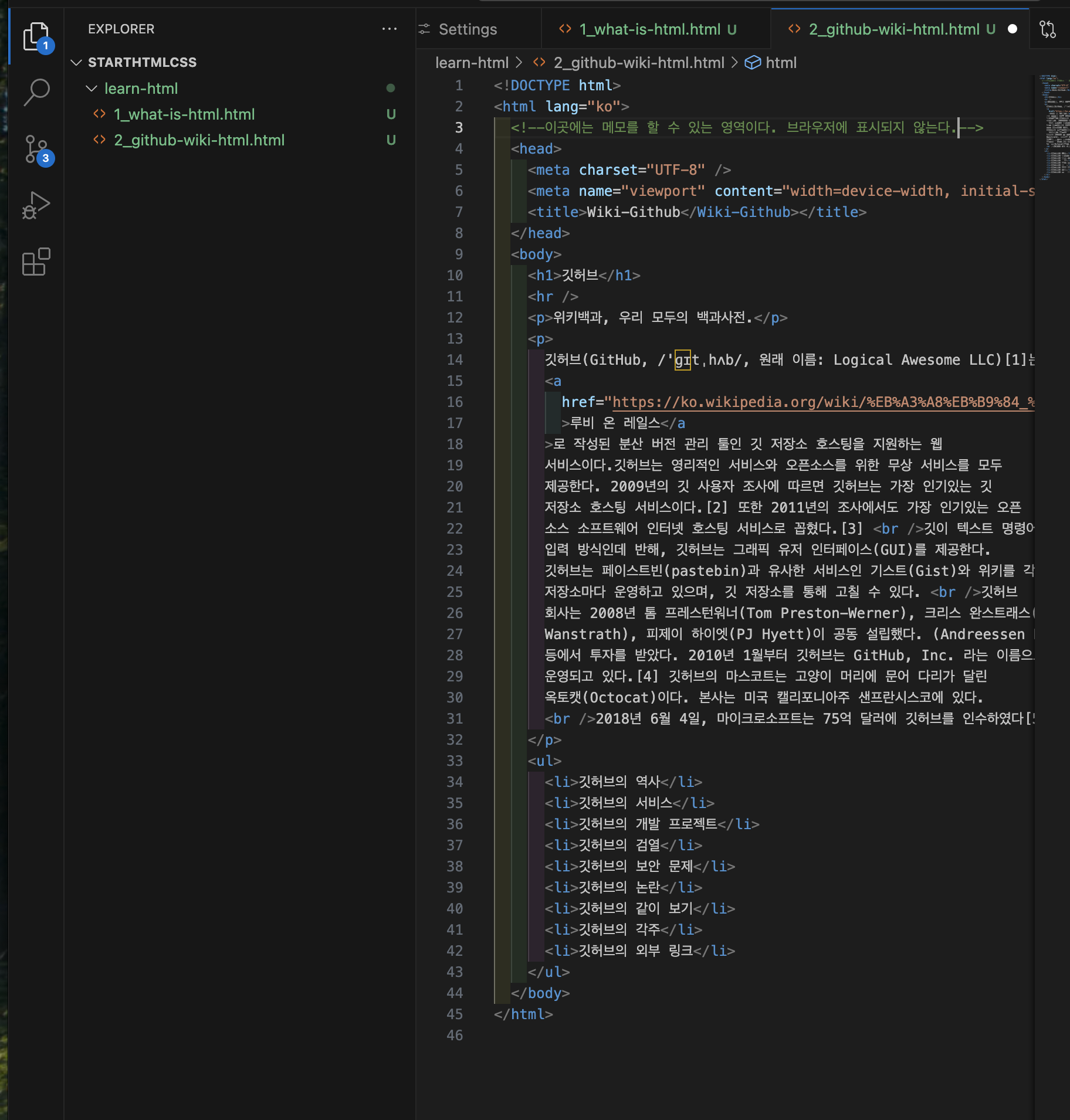
Task: Click the untracked U badge beside 2_github-wiki-html.html
Action: coord(391,140)
